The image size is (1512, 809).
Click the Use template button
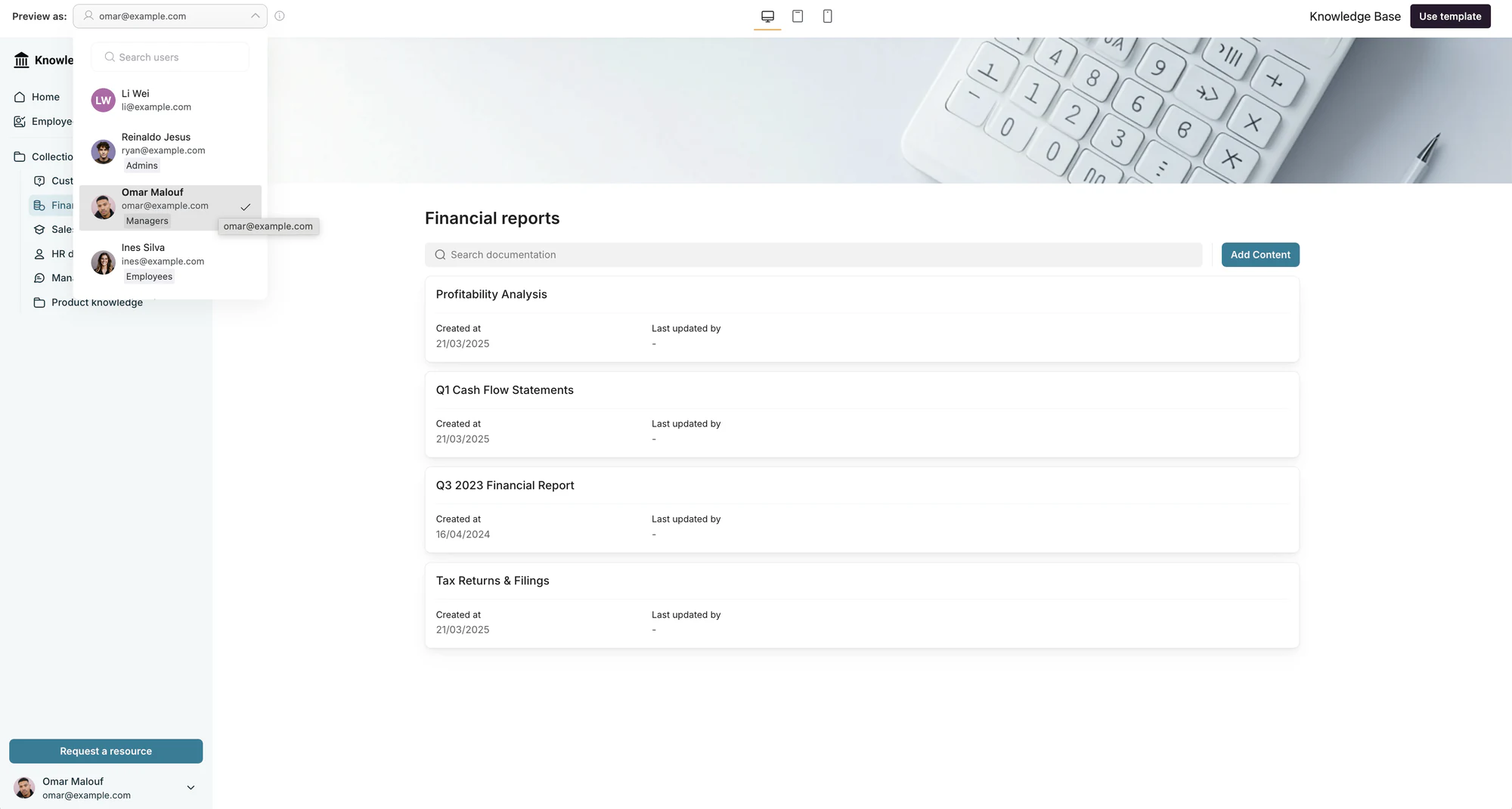click(x=1450, y=16)
